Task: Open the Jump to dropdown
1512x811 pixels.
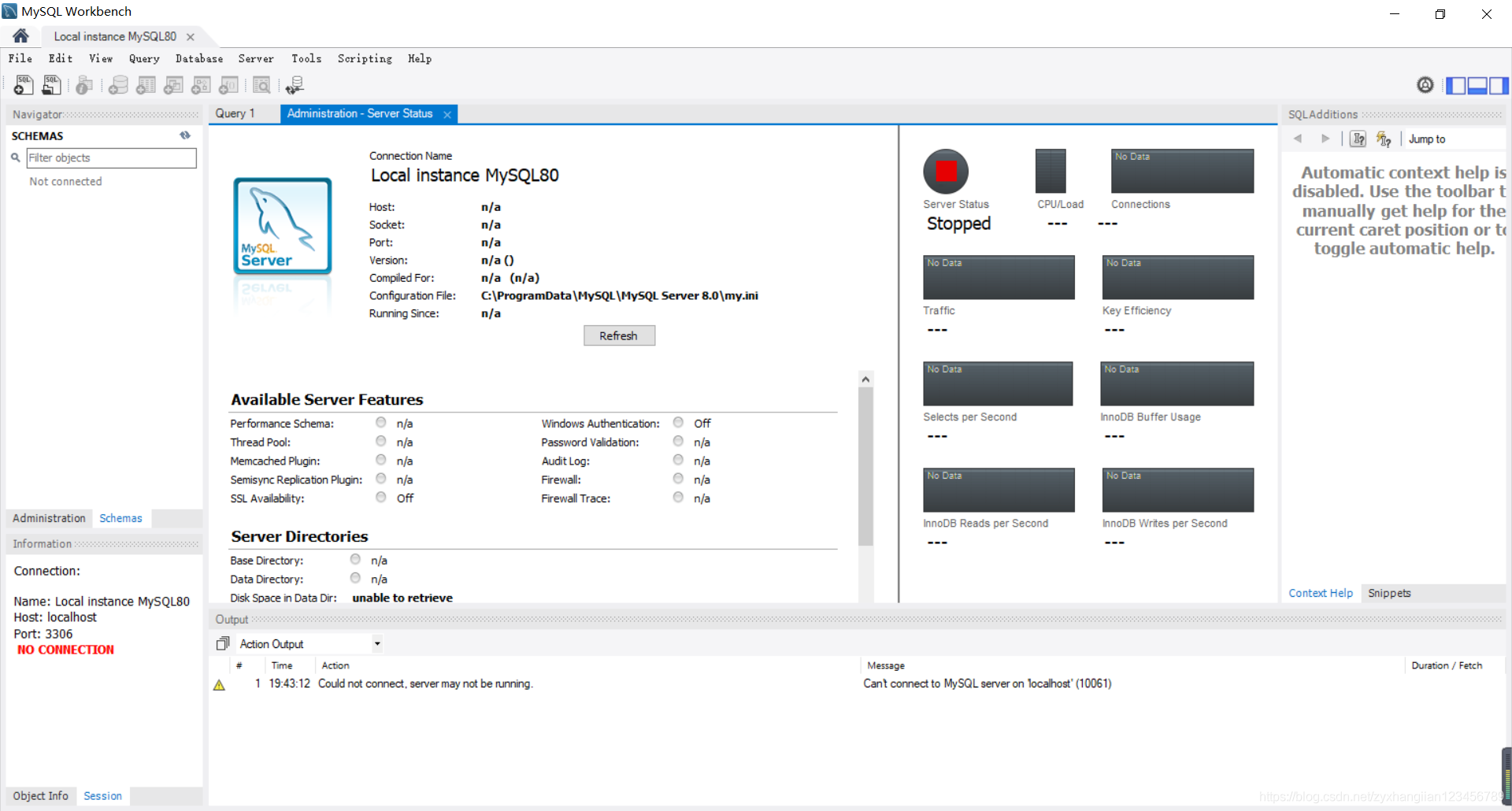Action: tap(1457, 139)
